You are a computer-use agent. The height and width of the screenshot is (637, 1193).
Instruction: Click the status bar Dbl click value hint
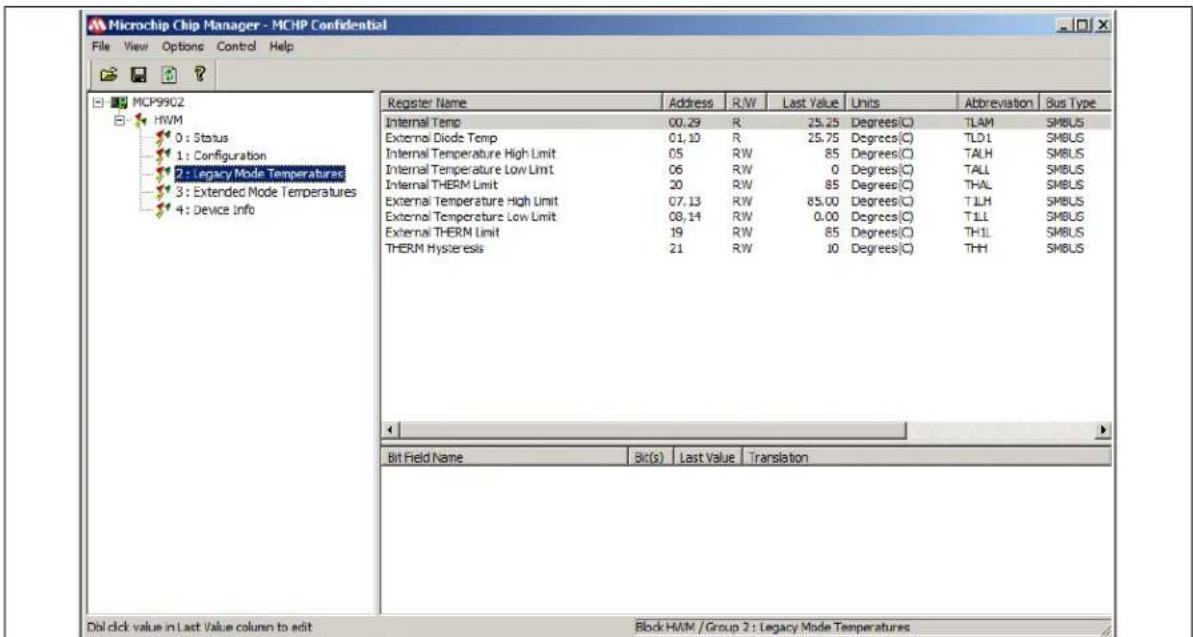click(x=201, y=628)
